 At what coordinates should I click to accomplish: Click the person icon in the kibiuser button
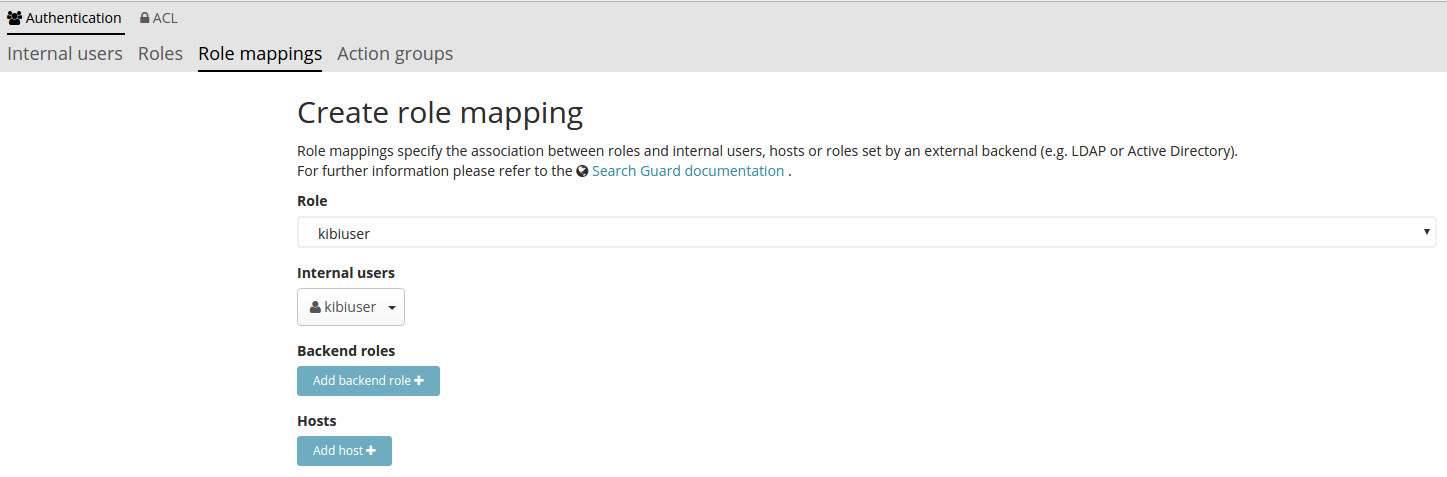(315, 307)
